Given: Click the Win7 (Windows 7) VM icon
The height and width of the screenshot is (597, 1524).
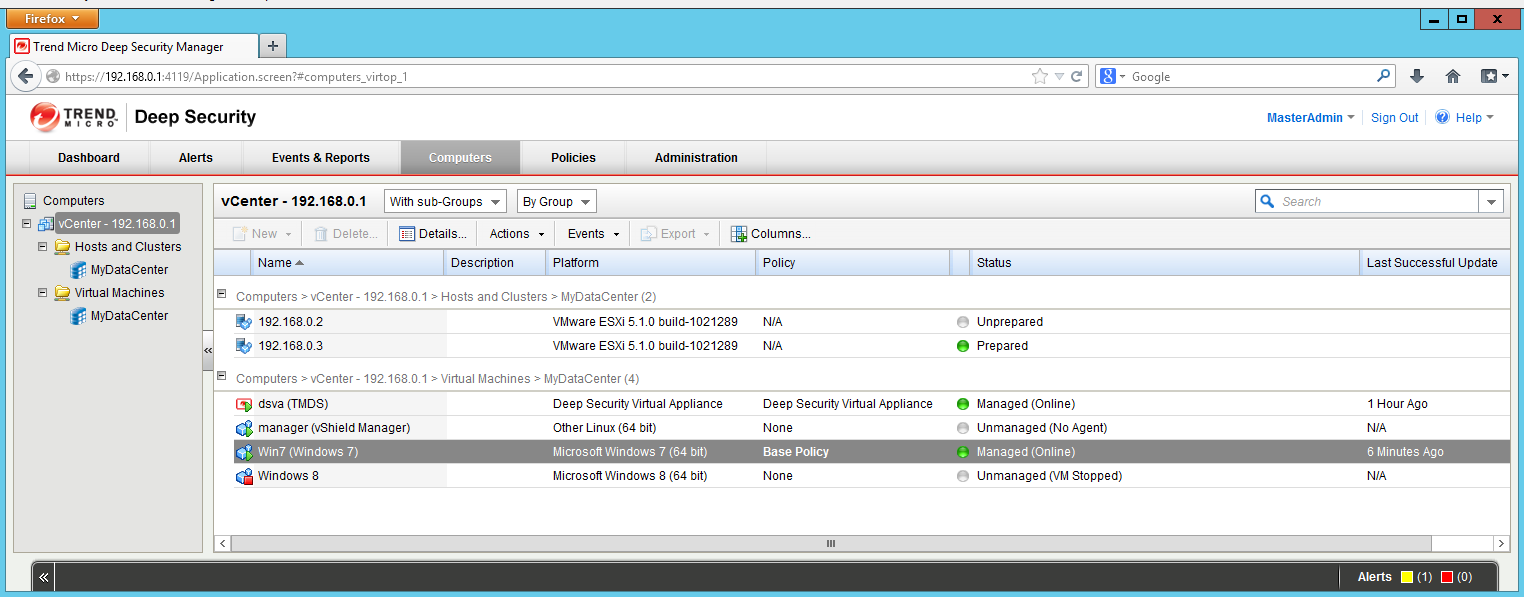Looking at the screenshot, I should pyautogui.click(x=244, y=452).
